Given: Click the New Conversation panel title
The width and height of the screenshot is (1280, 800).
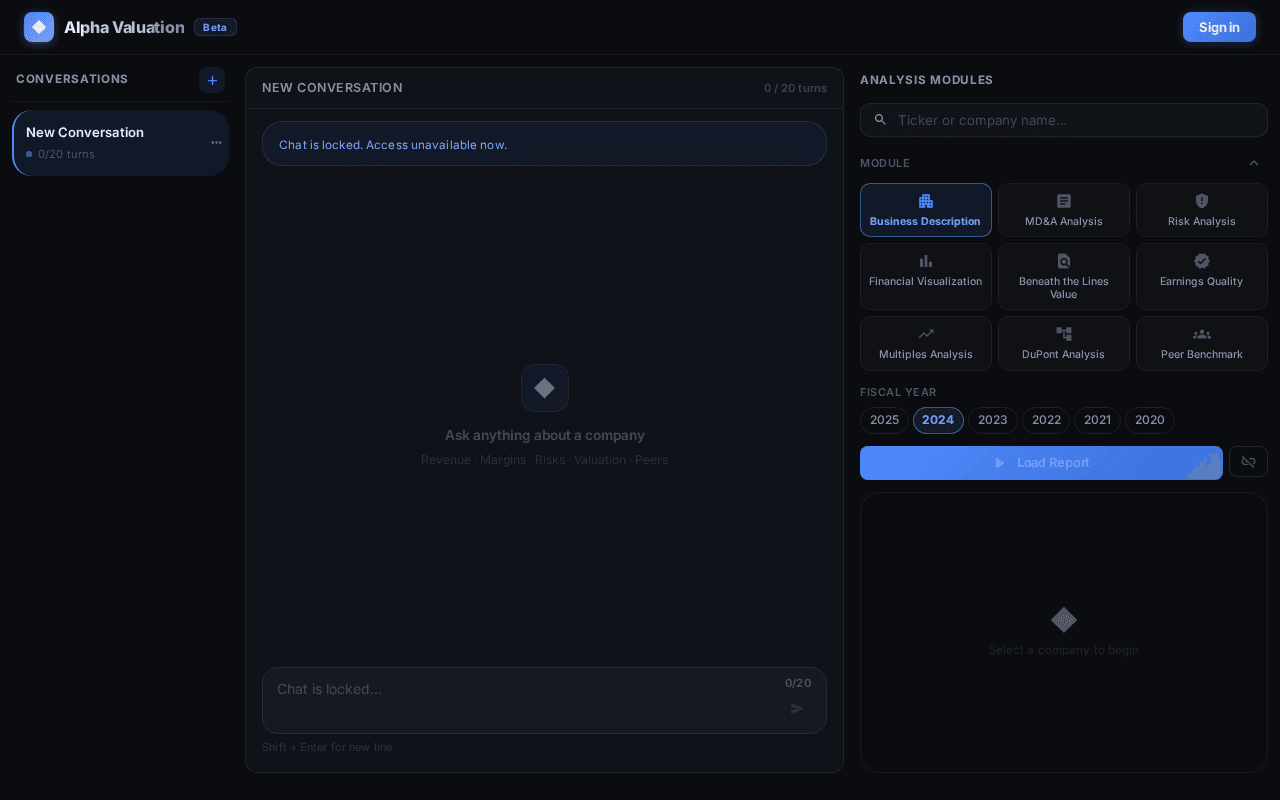Looking at the screenshot, I should (332, 88).
